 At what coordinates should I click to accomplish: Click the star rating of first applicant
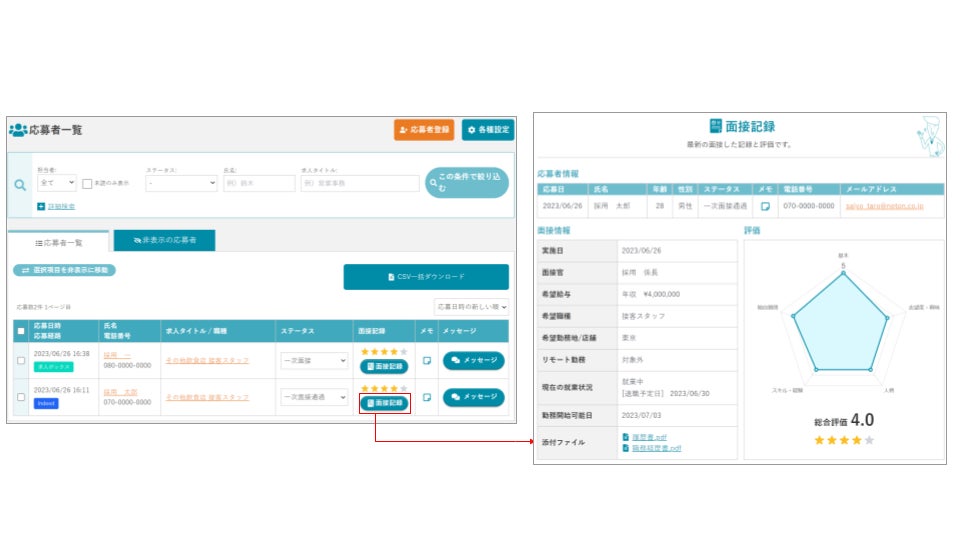(x=384, y=351)
